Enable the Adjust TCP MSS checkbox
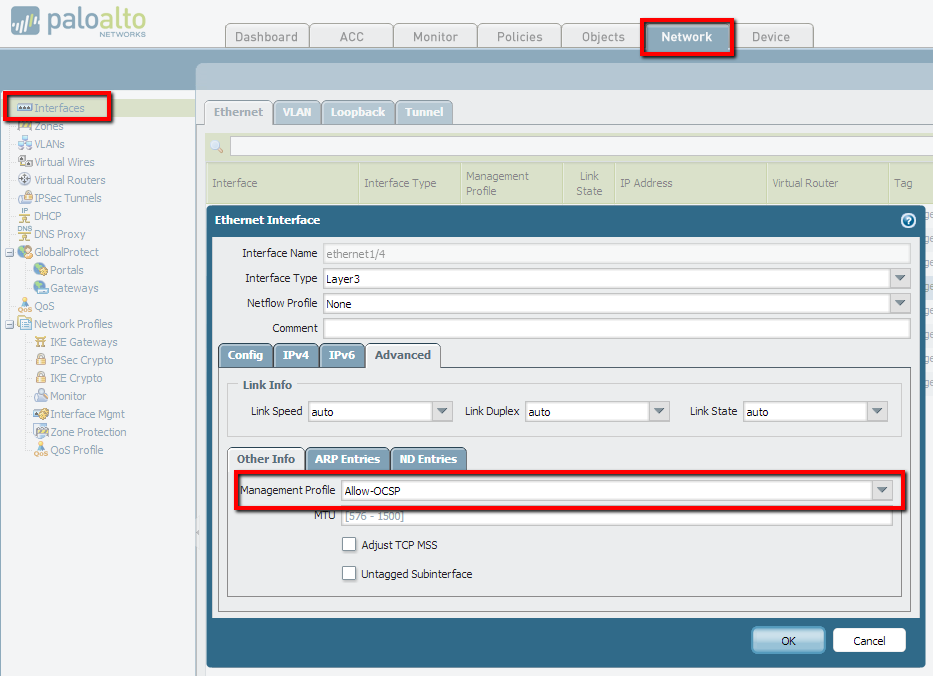 pos(349,544)
